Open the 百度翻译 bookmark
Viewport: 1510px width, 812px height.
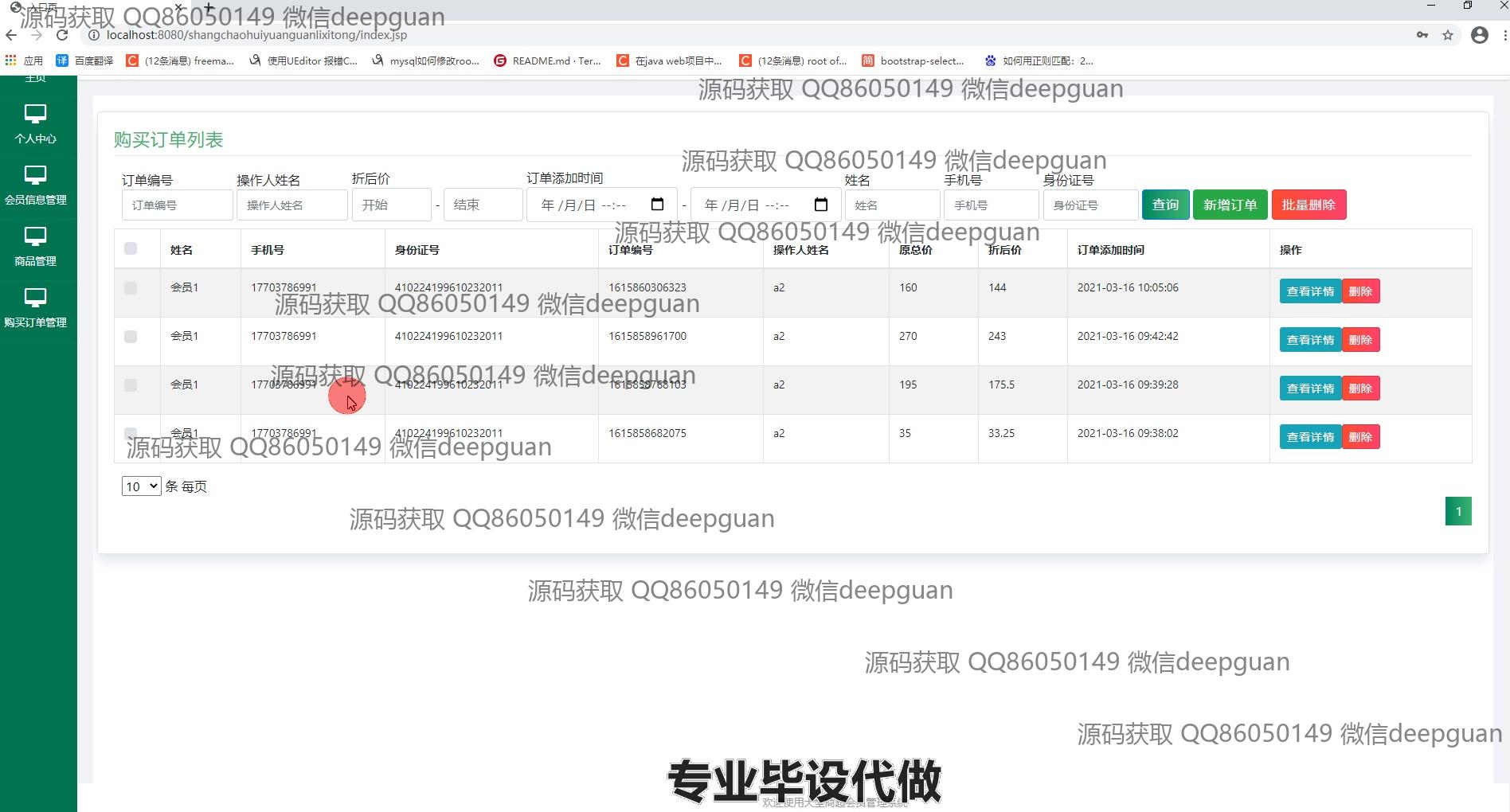85,61
